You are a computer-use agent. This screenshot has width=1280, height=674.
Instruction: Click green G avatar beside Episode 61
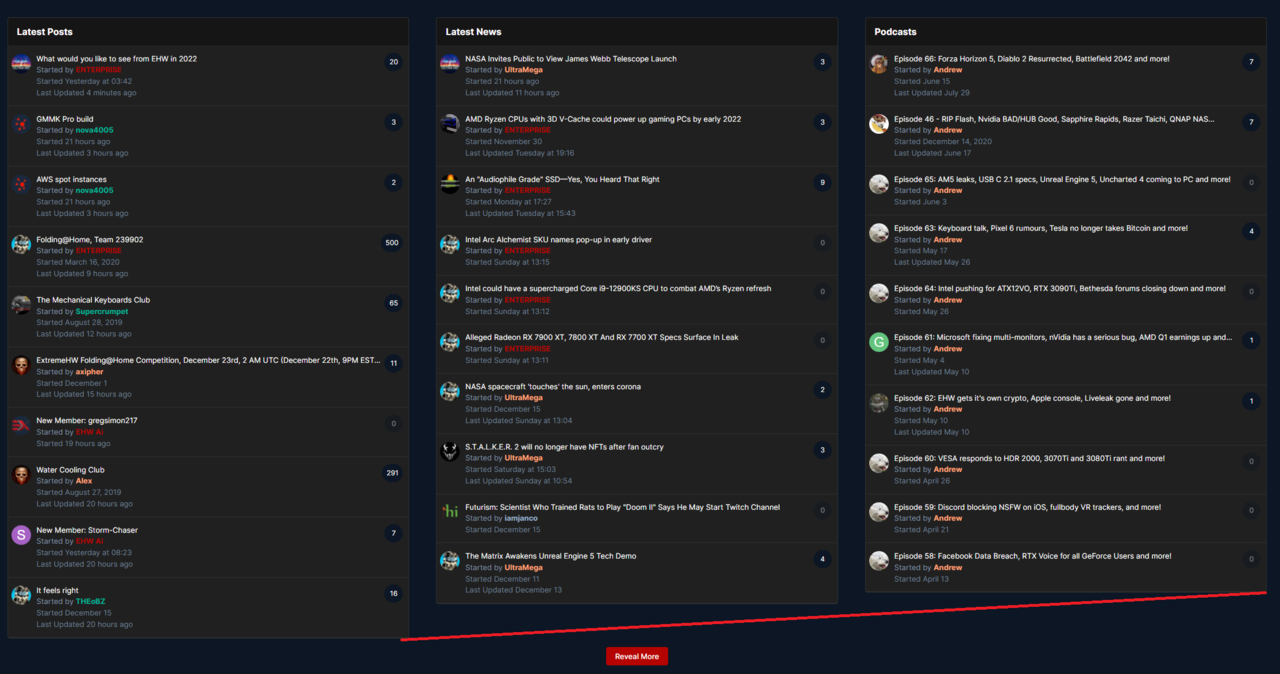(x=879, y=342)
